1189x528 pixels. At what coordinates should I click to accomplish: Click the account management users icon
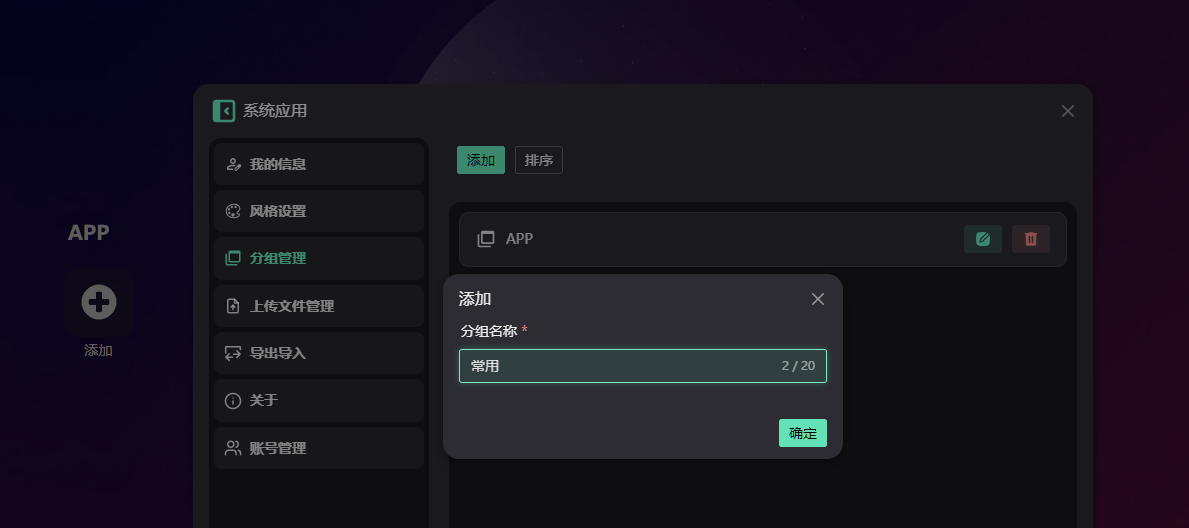[x=233, y=448]
